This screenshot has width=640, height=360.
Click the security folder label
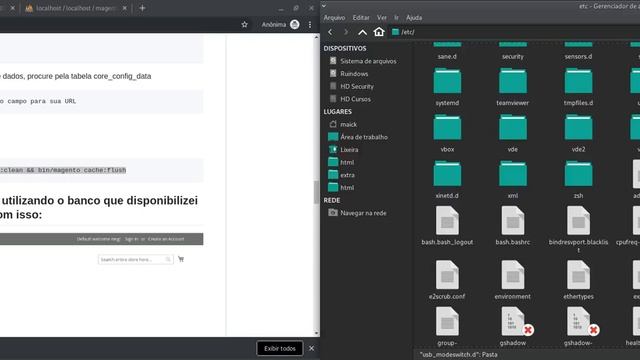coord(513,56)
